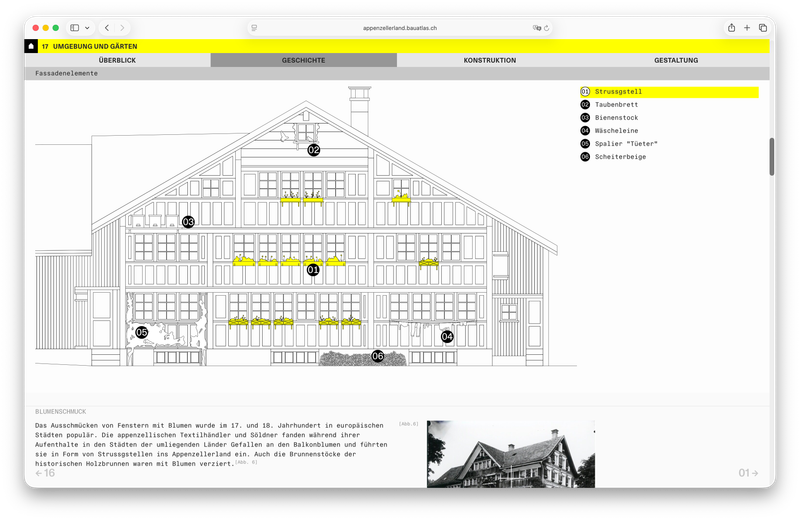Click the Fassadenelemente section bar
Viewport: 800px width, 520px height.
[397, 73]
